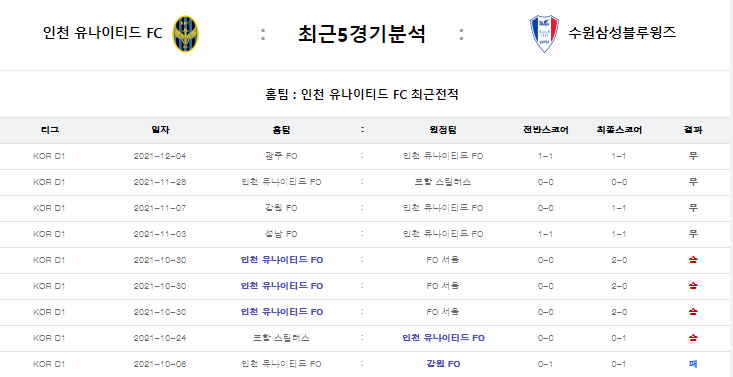Viewport: 733px width, 377px height.
Task: Click the 결과 column header
Action: pos(693,130)
